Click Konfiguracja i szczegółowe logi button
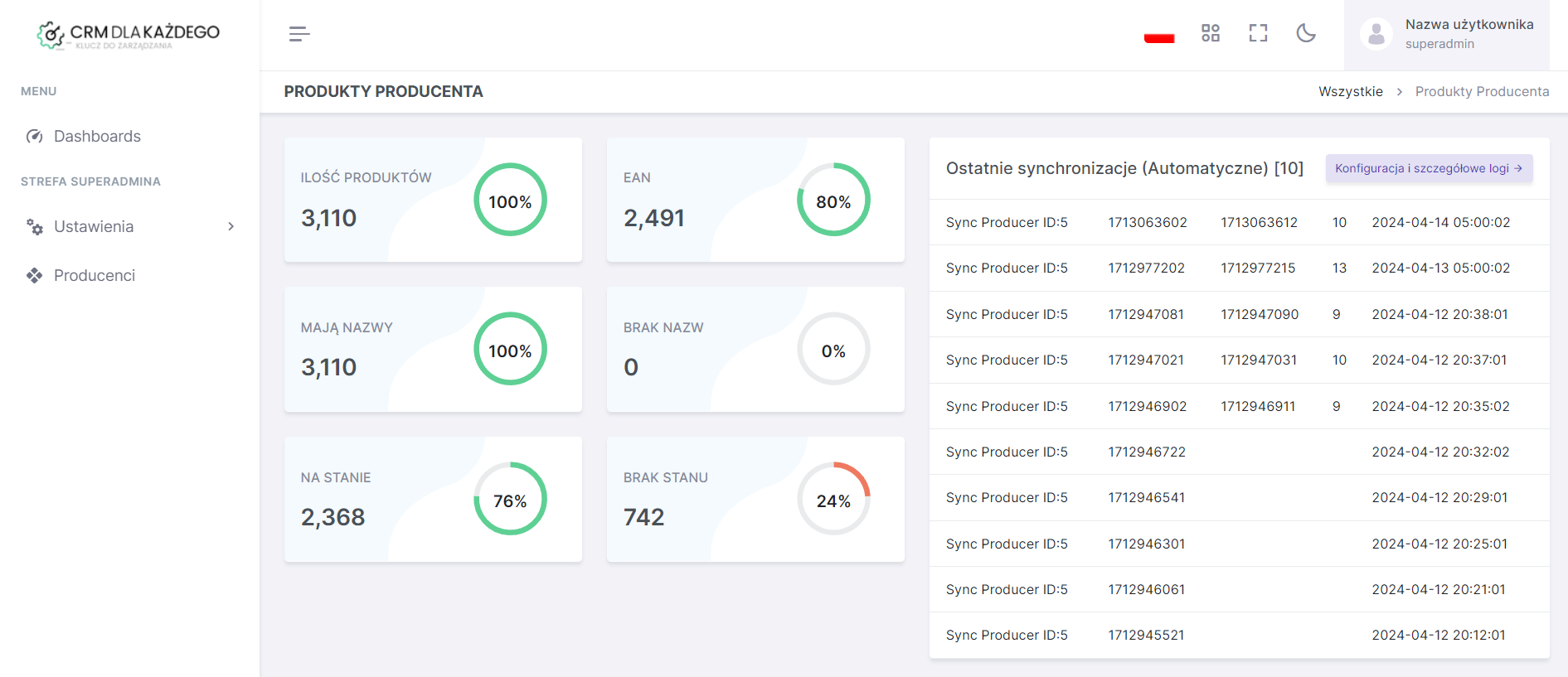1568x677 pixels. 1428,168
